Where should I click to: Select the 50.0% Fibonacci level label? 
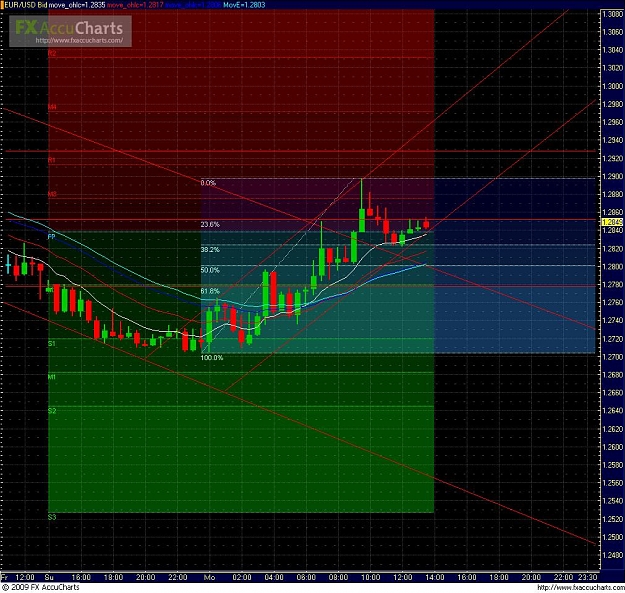210,270
